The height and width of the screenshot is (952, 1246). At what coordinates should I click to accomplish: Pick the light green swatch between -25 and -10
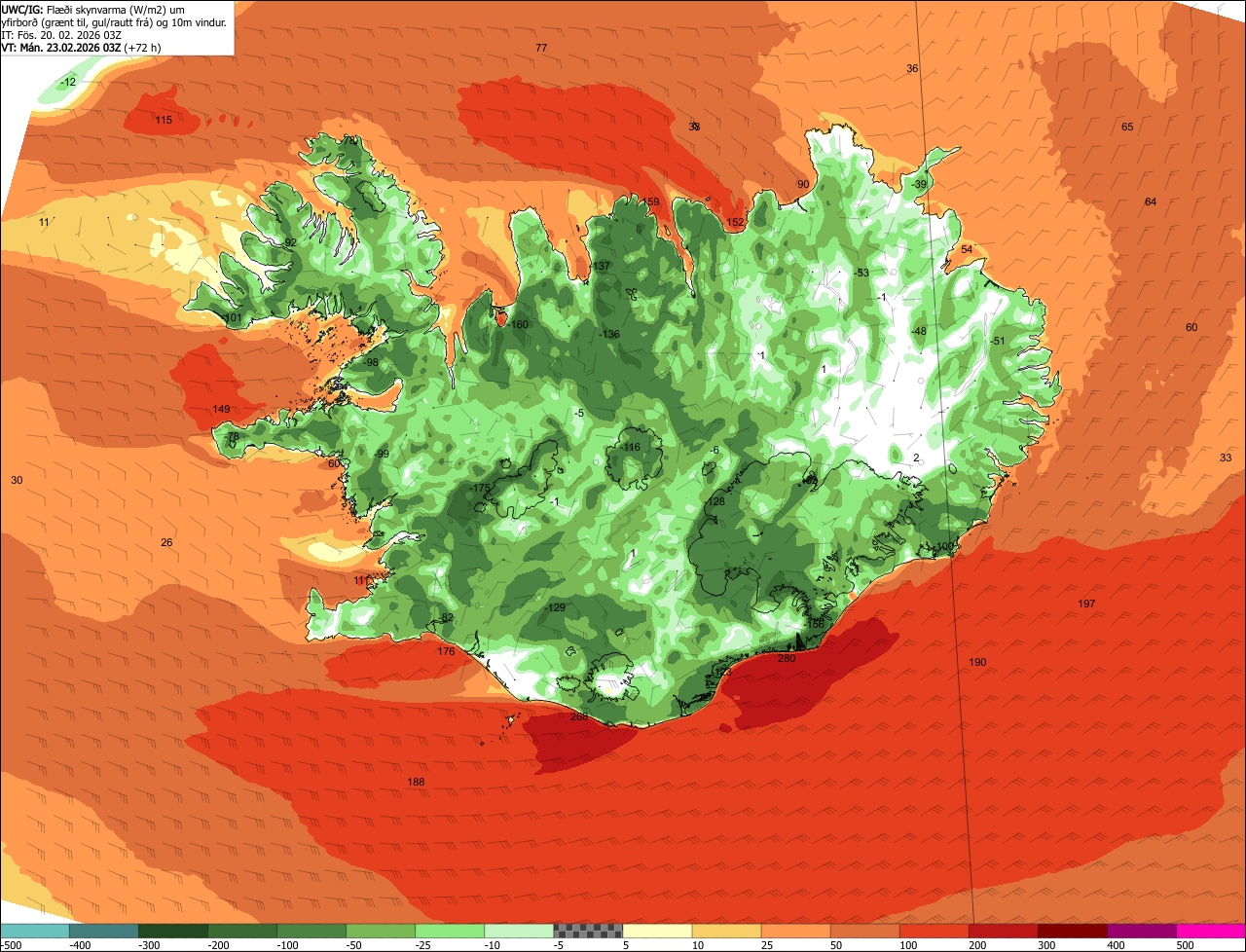[x=450, y=931]
